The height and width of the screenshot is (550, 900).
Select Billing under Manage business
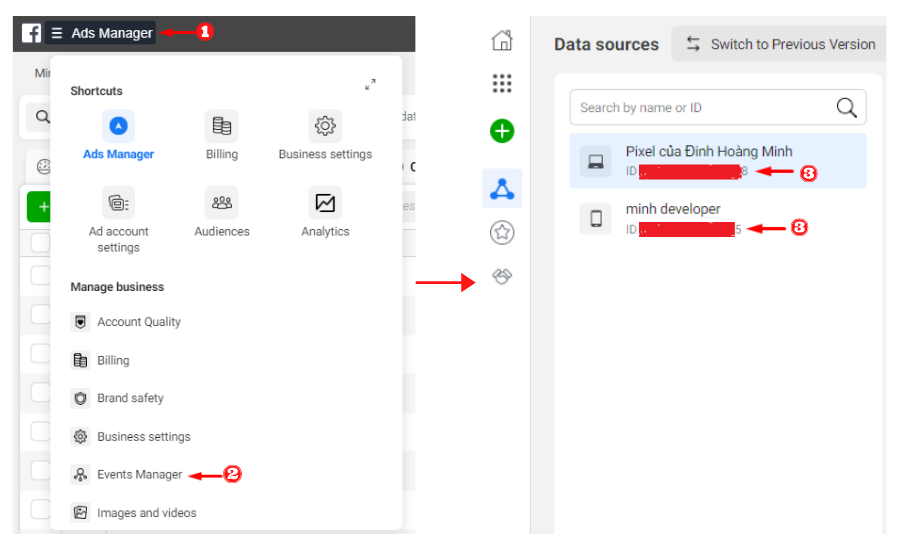[113, 361]
